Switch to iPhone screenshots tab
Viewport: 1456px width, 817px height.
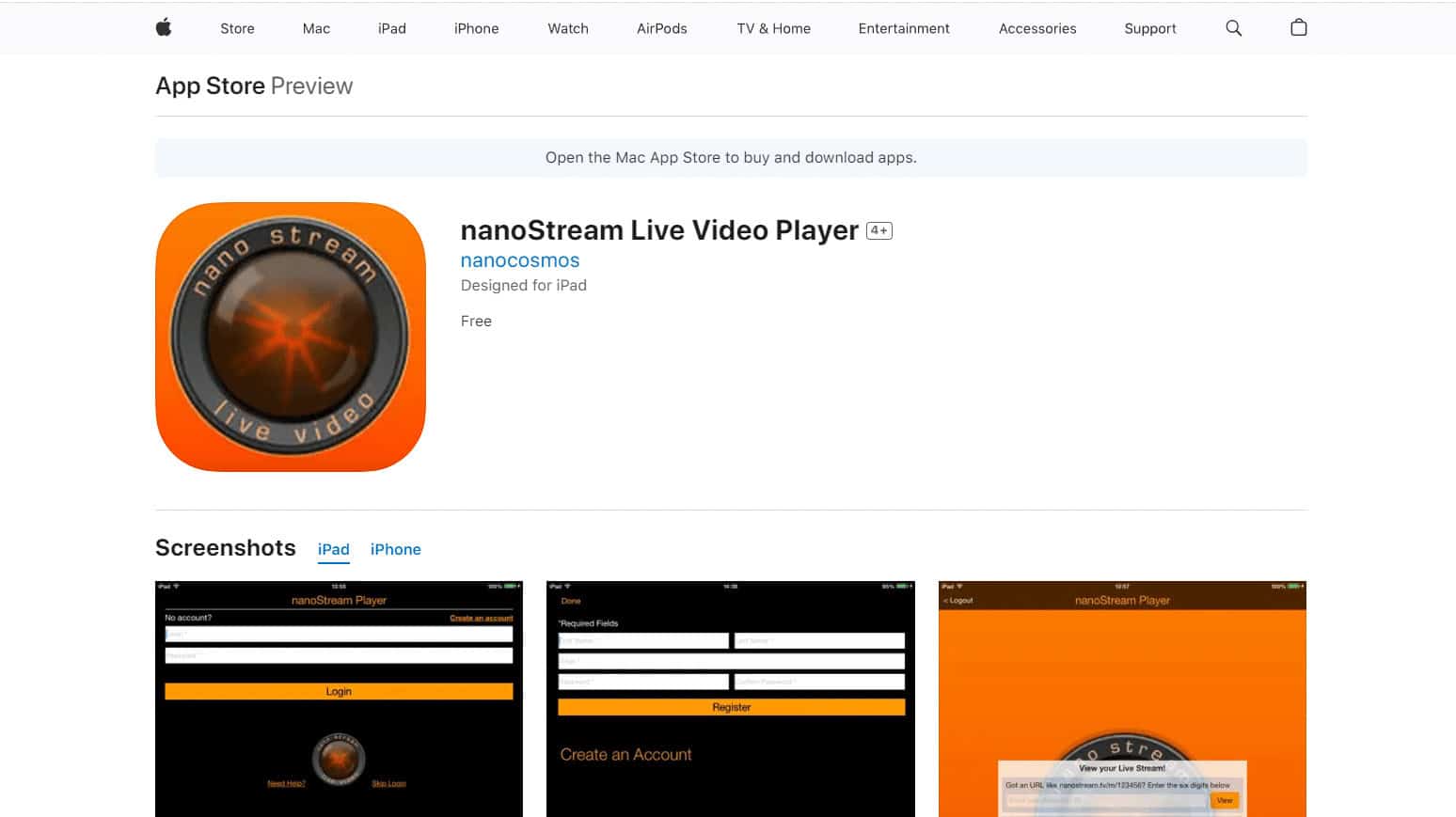coord(395,549)
